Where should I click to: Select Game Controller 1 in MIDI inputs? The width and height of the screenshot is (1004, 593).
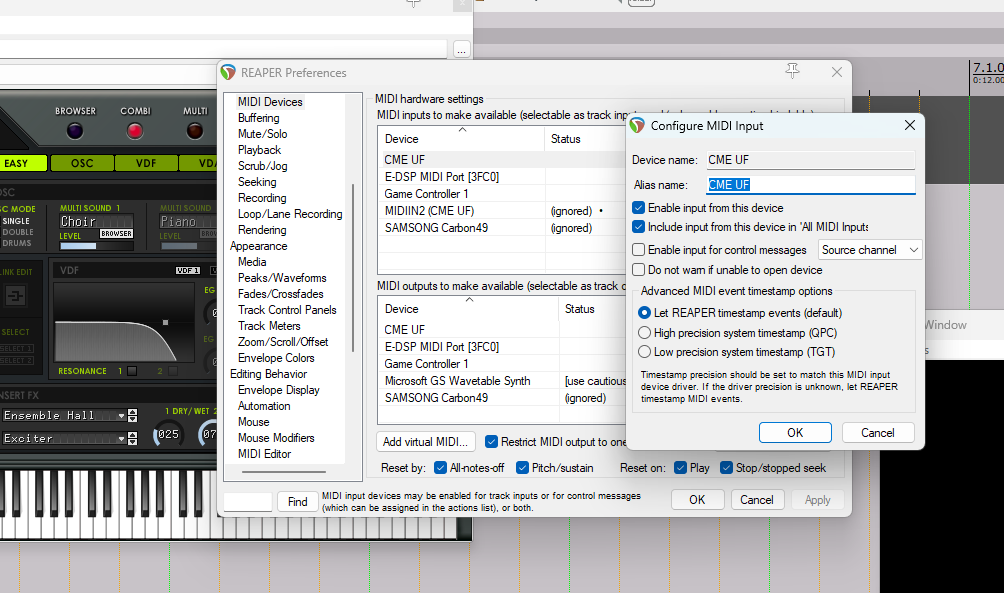click(x=501, y=193)
